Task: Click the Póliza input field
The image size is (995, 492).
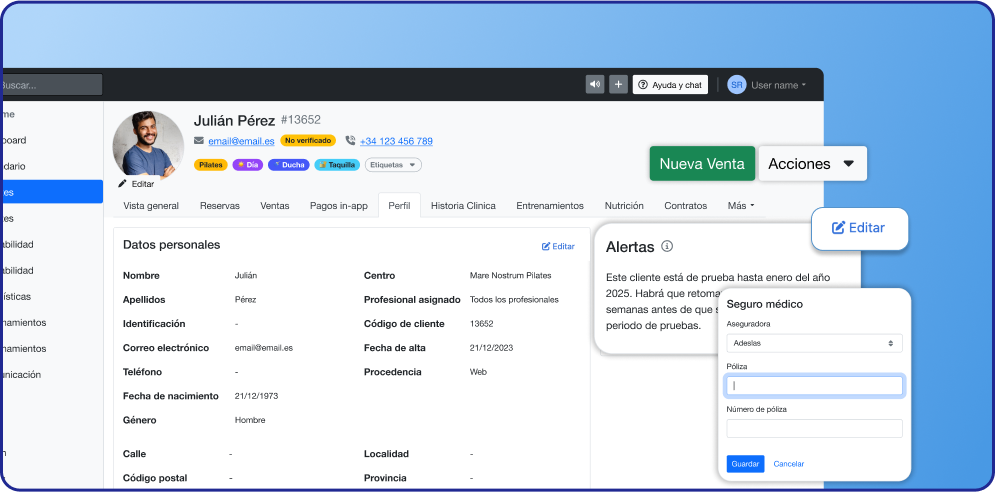Action: [x=814, y=385]
